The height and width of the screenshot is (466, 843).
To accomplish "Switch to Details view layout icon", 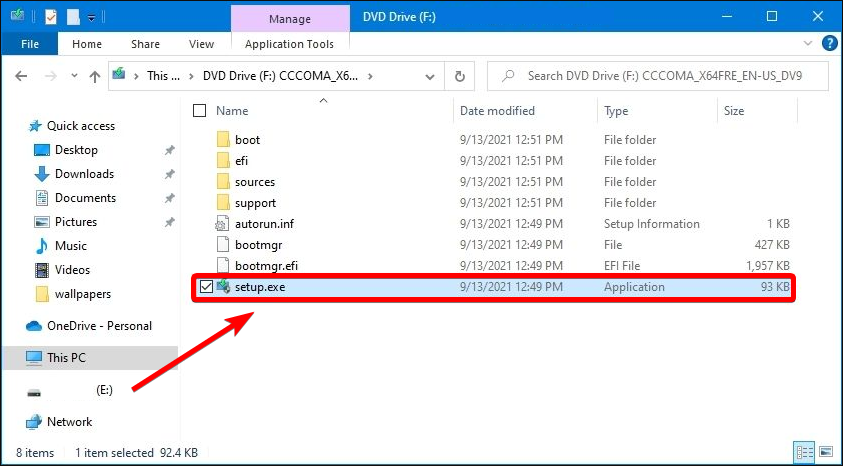I will (804, 453).
